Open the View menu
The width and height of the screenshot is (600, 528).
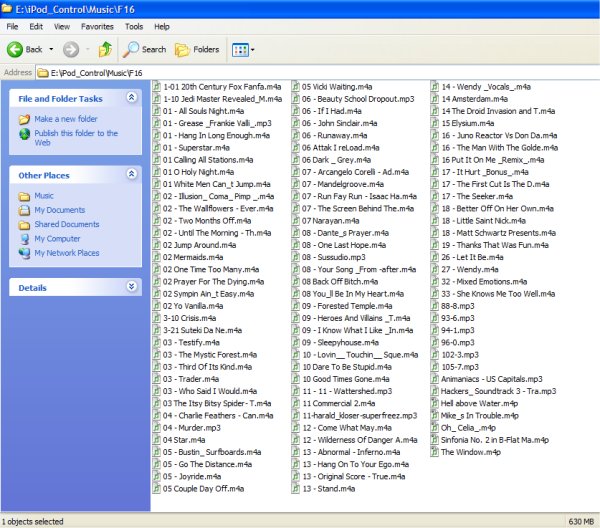pyautogui.click(x=62, y=26)
